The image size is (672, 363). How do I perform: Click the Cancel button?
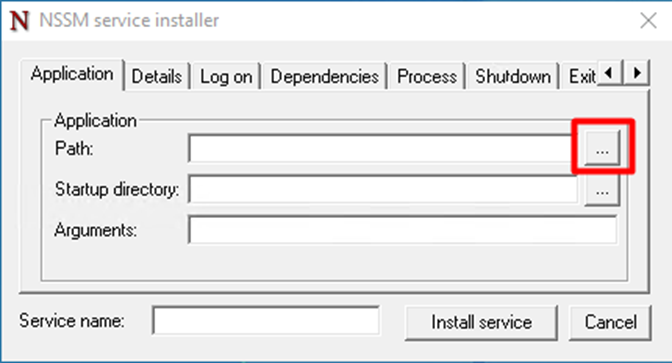pos(610,322)
